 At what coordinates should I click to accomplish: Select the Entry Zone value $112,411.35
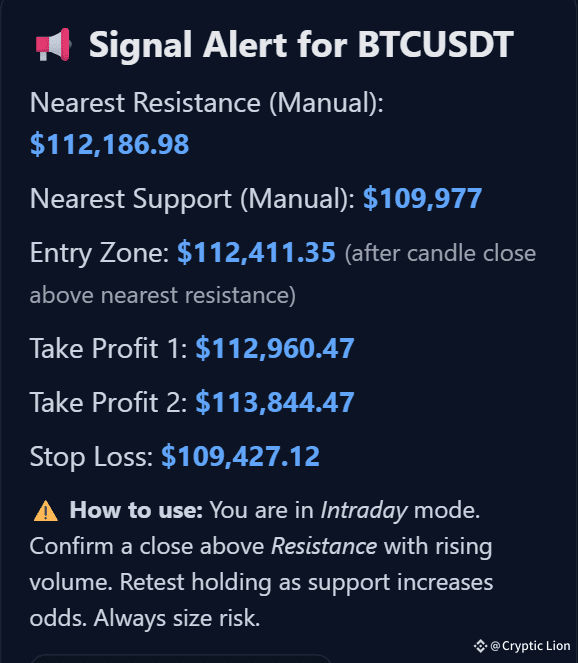point(256,252)
